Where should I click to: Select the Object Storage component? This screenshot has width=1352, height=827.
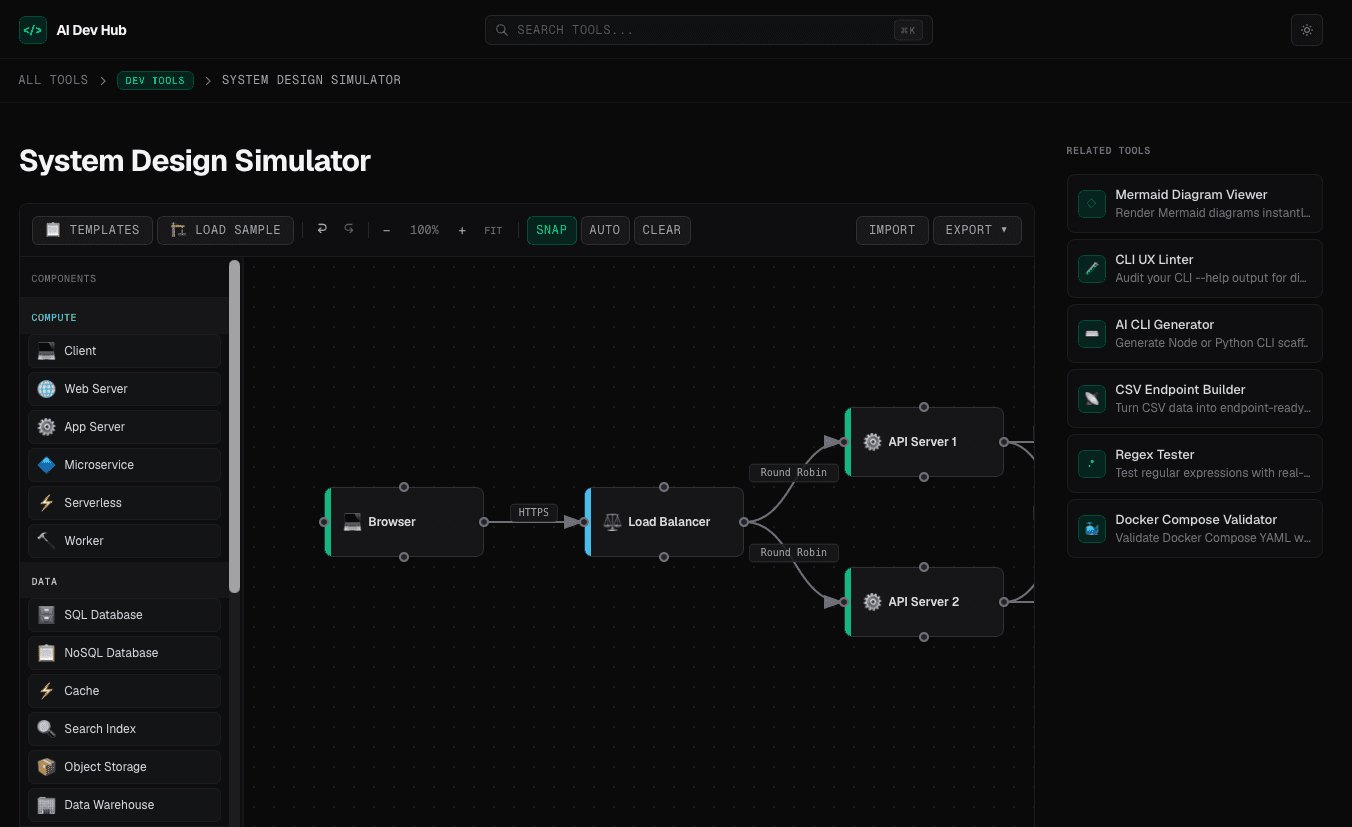coord(124,767)
